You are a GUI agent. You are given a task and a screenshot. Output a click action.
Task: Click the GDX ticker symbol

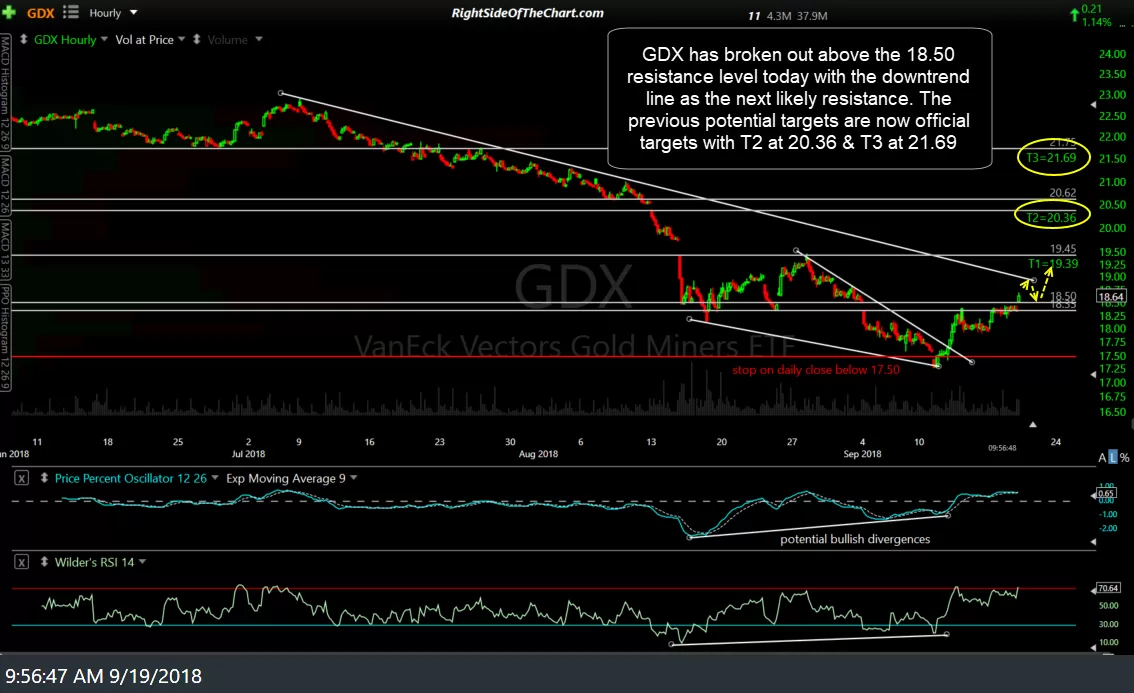coord(40,13)
